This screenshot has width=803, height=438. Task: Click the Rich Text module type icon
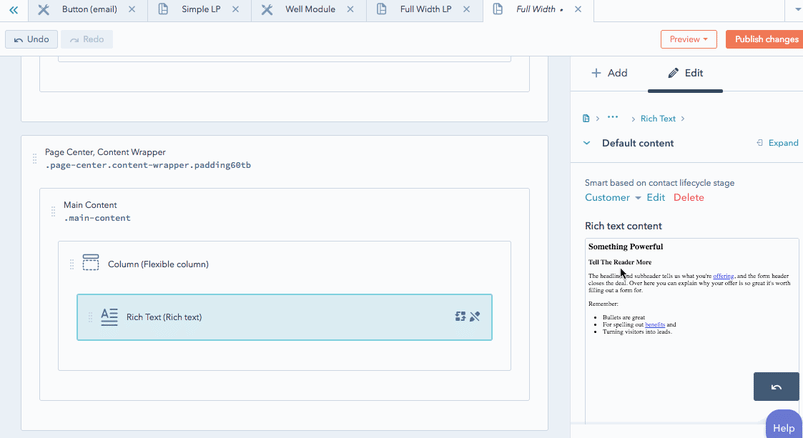pos(109,317)
